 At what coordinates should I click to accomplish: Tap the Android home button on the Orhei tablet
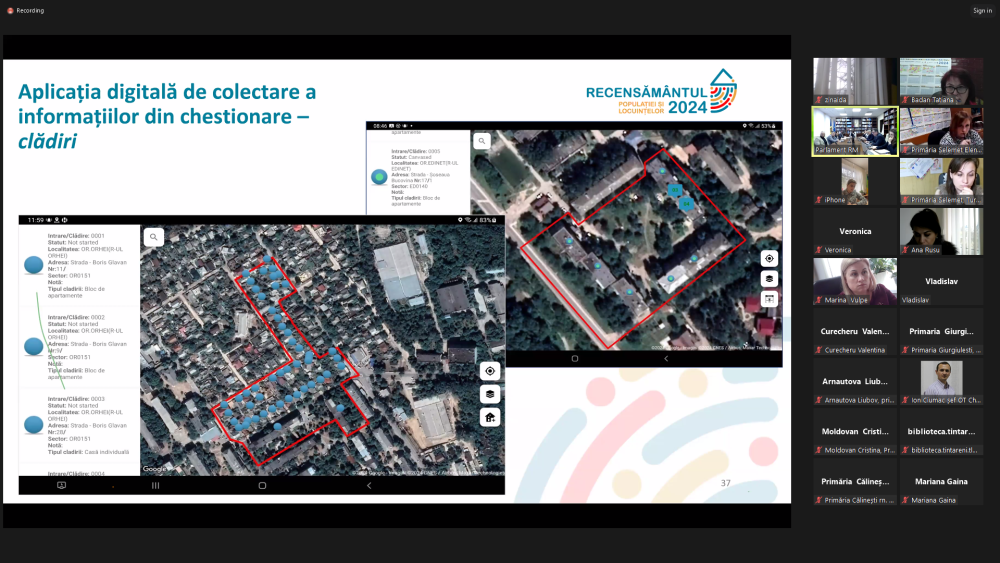(262, 485)
